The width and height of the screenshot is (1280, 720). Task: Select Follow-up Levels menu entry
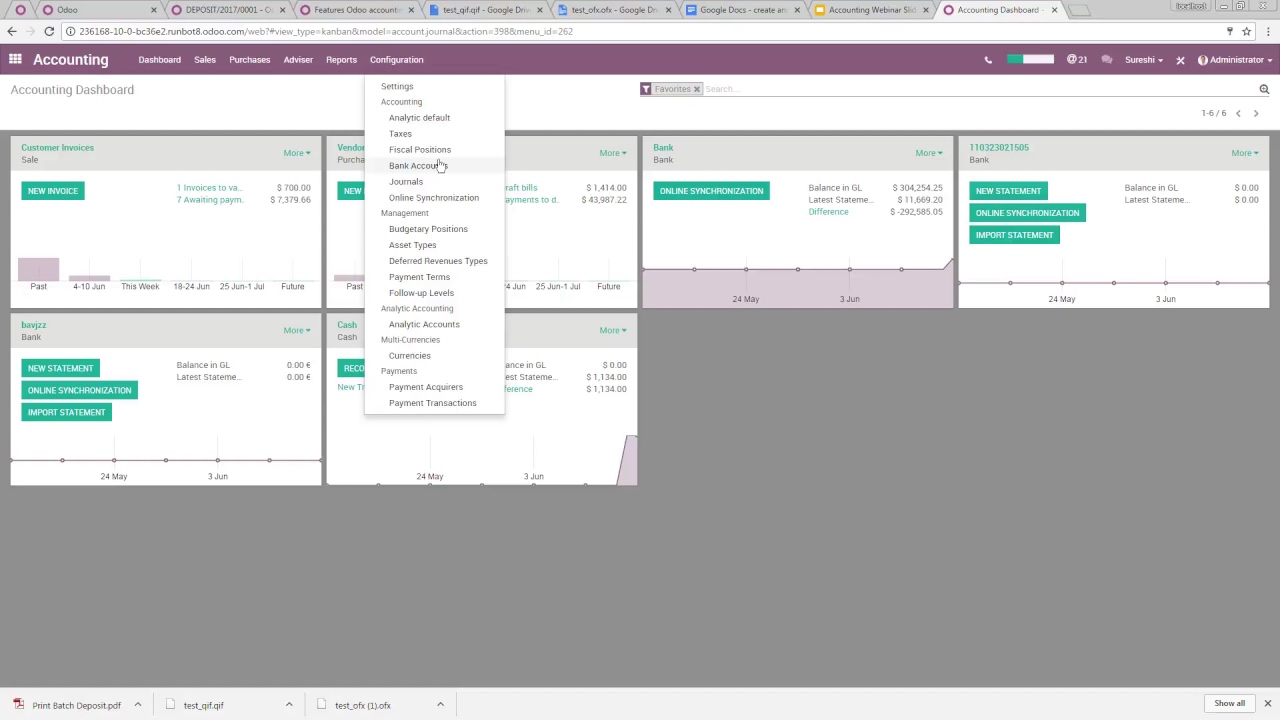[421, 293]
